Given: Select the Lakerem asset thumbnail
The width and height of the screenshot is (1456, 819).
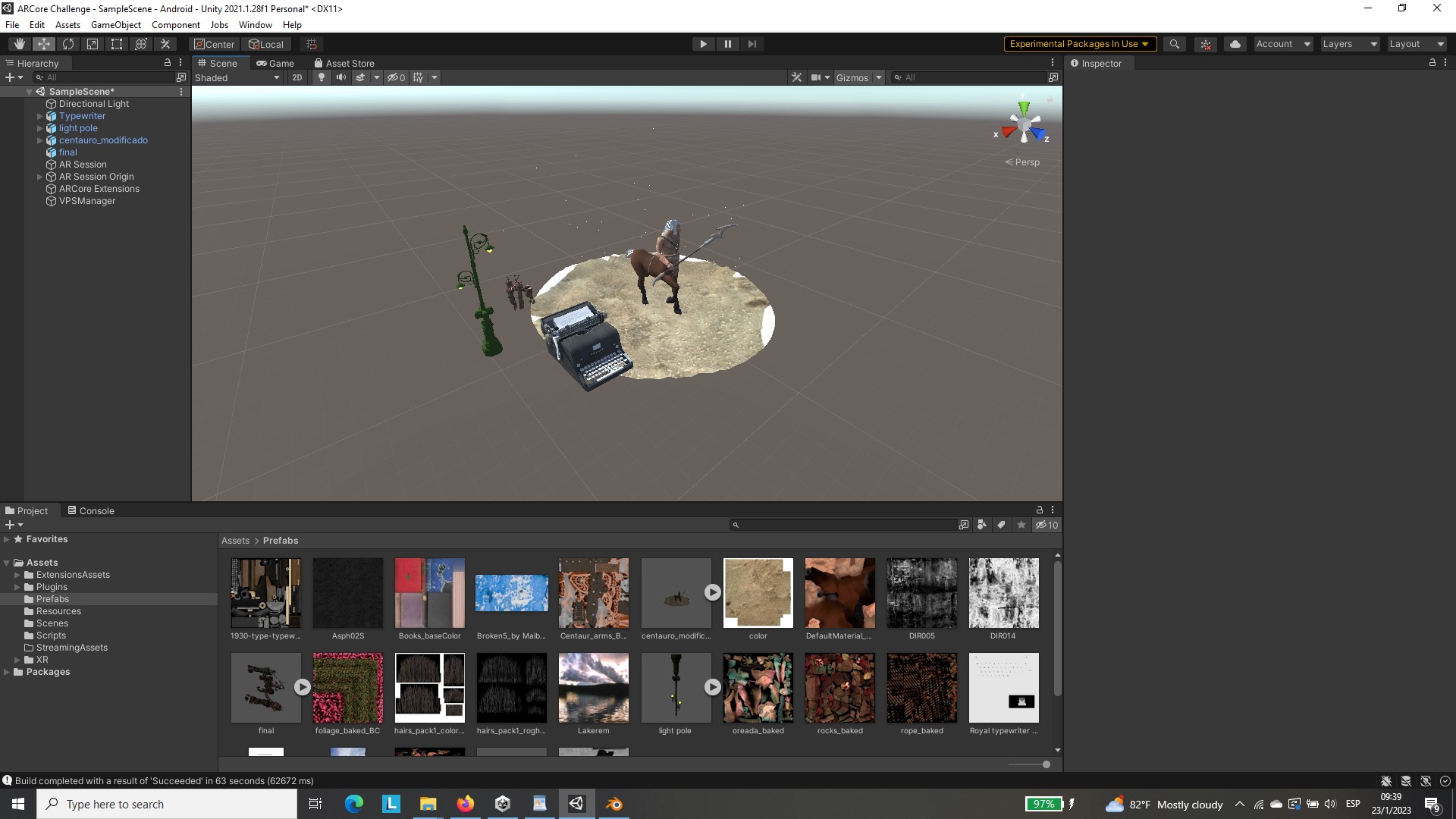Looking at the screenshot, I should click(x=593, y=688).
